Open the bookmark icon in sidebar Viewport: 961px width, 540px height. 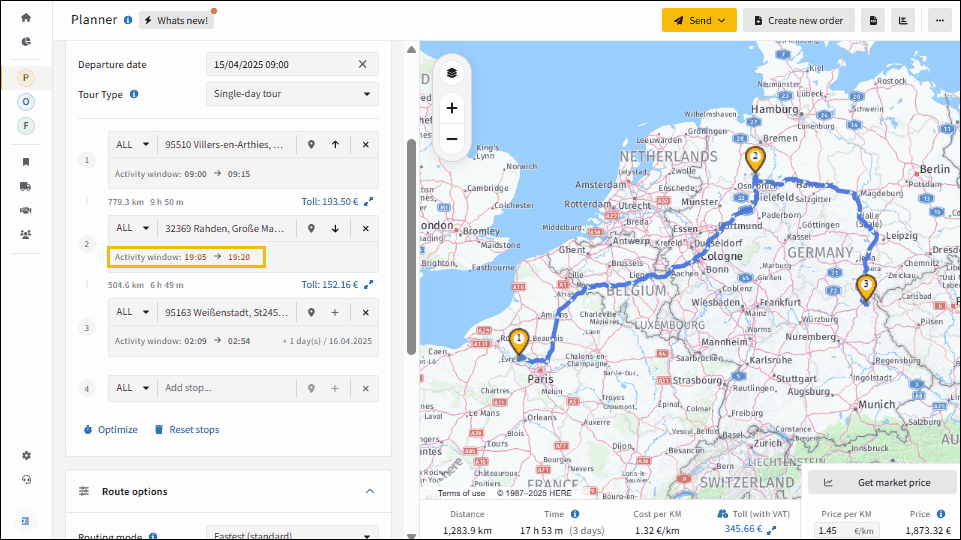[26, 162]
